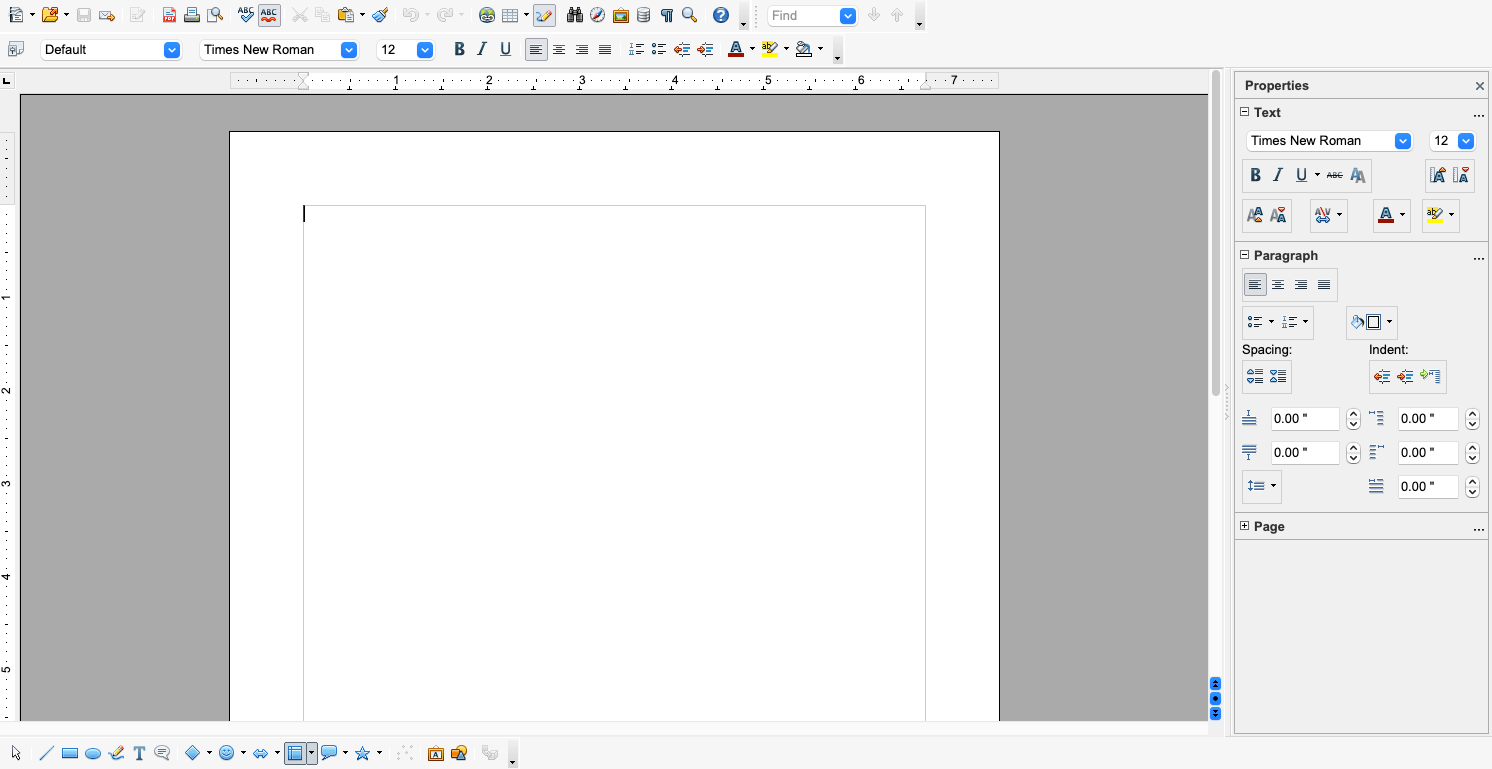
Task: Select the Text tool in Drawing toolbar
Action: [139, 753]
